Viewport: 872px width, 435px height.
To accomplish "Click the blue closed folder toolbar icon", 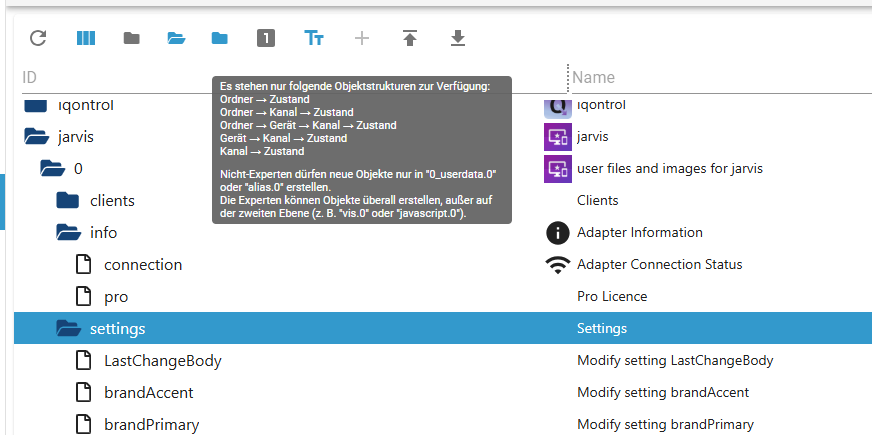I will (220, 39).
